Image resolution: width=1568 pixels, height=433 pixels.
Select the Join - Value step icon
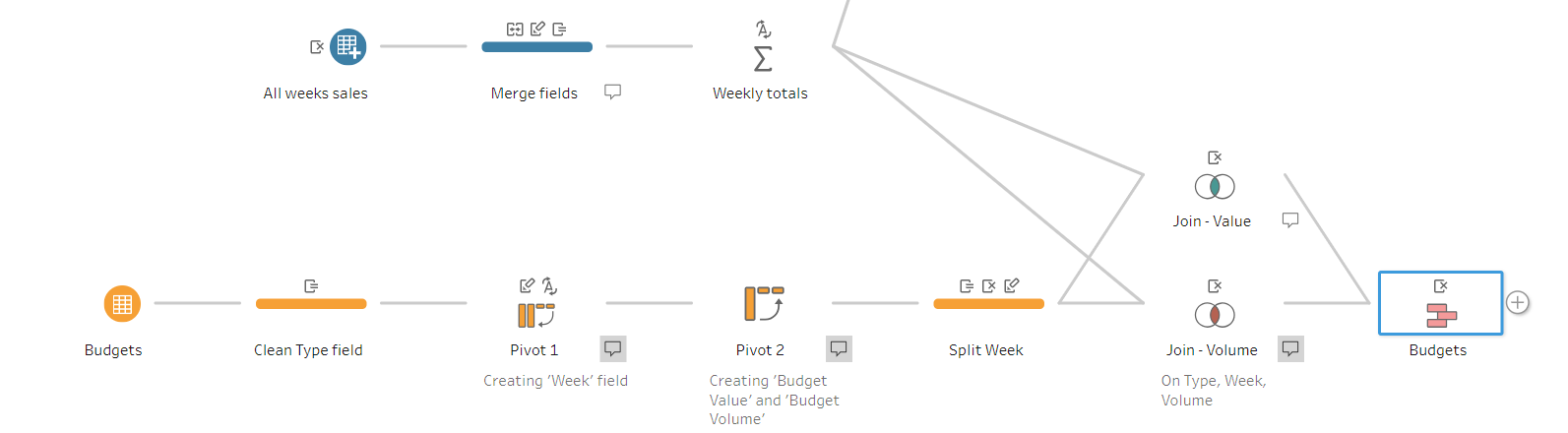pyautogui.click(x=1215, y=187)
